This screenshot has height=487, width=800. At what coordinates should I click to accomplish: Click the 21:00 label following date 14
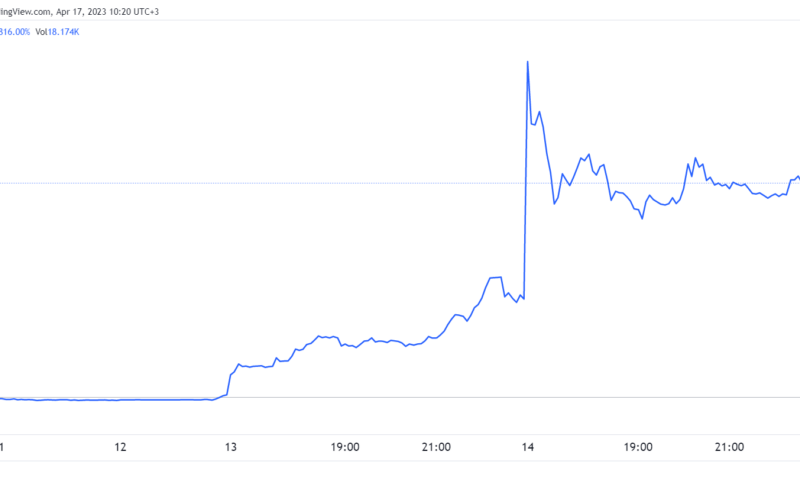tap(729, 447)
